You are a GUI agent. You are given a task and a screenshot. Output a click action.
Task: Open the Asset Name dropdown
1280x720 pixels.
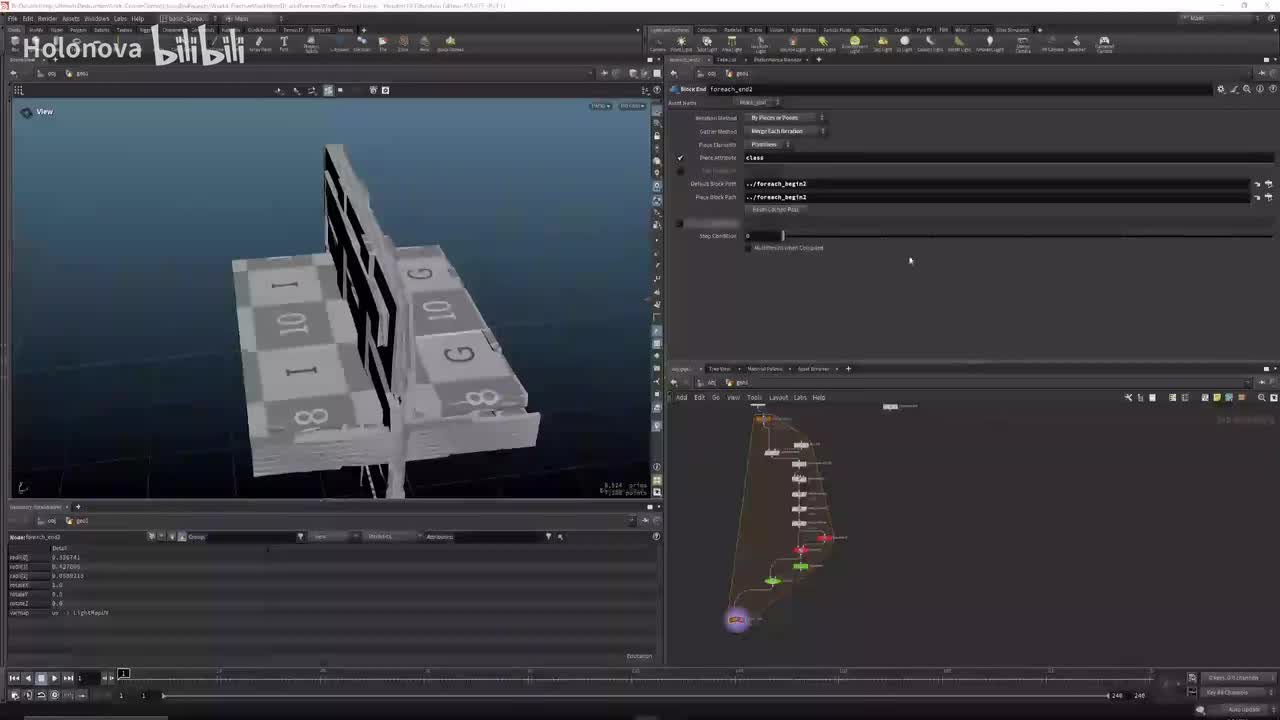[758, 102]
